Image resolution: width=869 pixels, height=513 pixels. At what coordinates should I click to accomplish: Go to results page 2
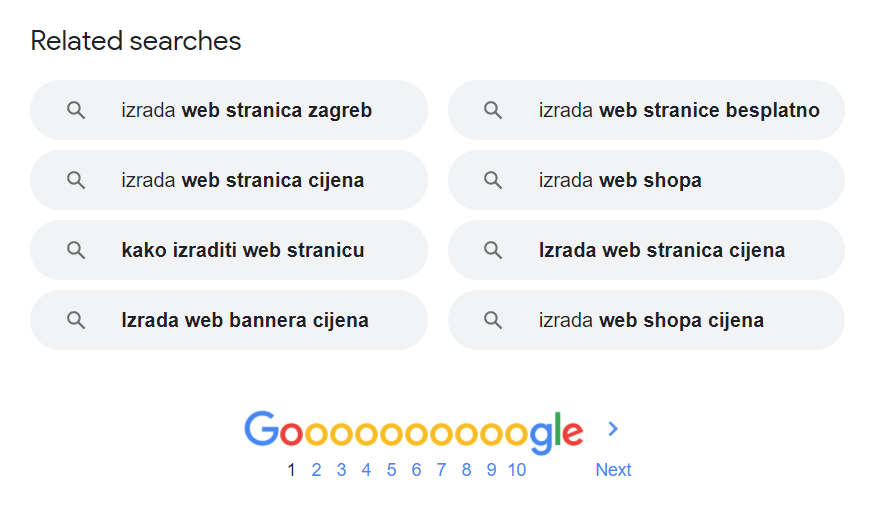tap(316, 470)
